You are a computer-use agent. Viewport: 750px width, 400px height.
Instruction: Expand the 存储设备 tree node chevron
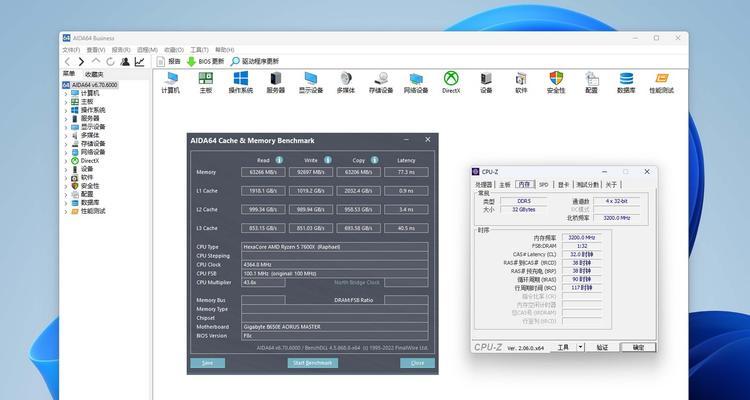coord(66,144)
